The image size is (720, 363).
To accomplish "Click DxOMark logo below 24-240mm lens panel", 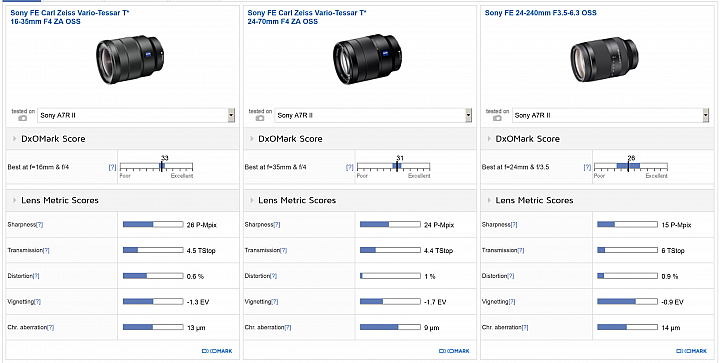I will 692,351.
